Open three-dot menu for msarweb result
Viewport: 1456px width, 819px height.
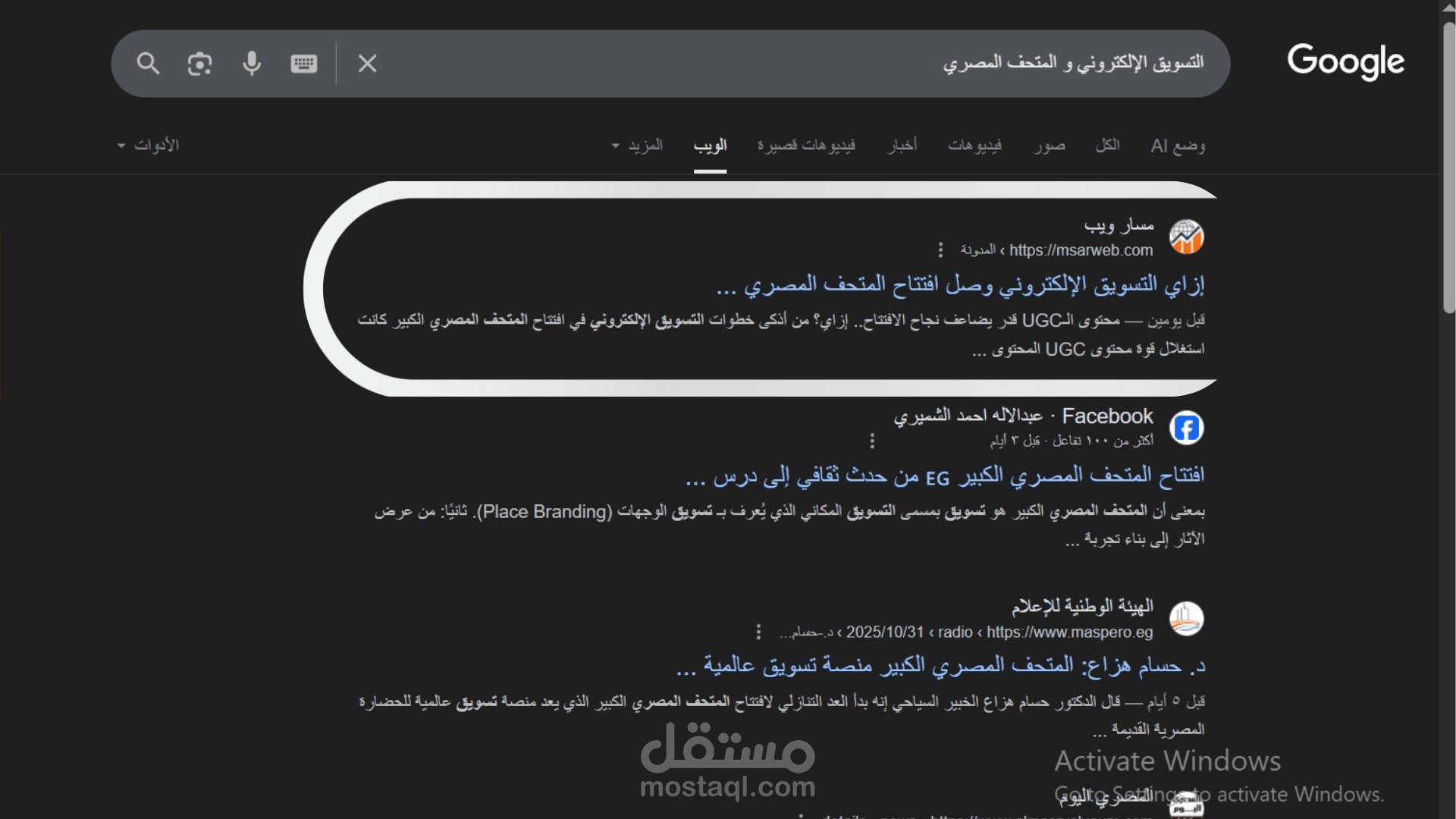pyautogui.click(x=940, y=249)
